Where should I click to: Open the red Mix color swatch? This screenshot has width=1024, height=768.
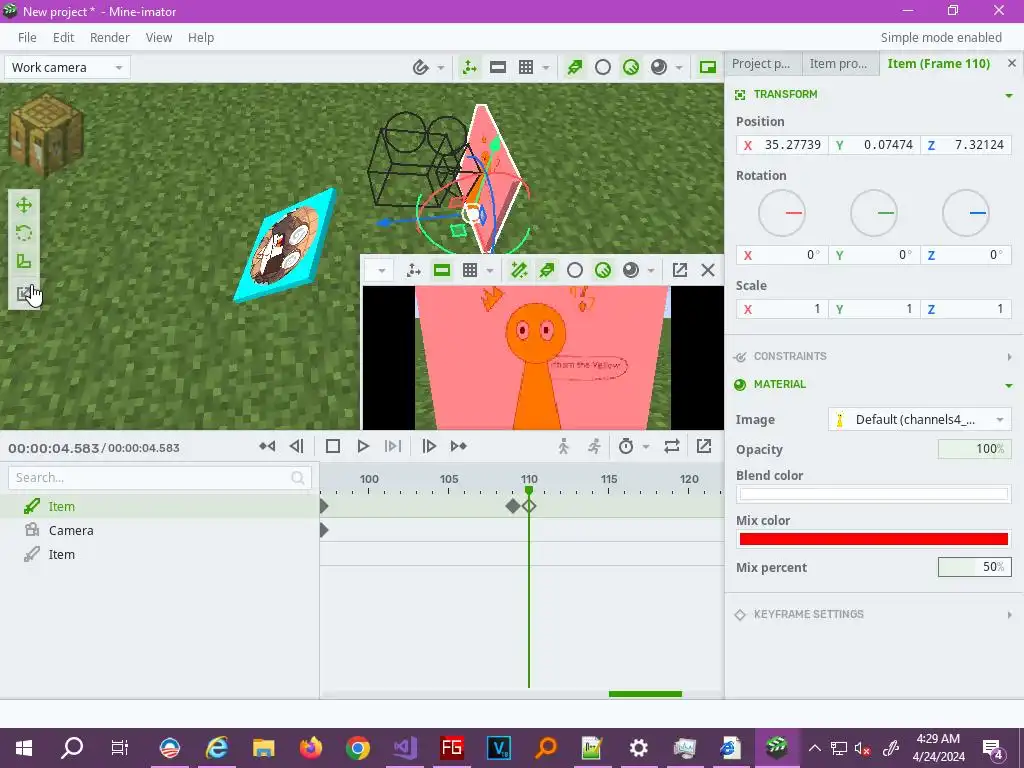[x=873, y=539]
